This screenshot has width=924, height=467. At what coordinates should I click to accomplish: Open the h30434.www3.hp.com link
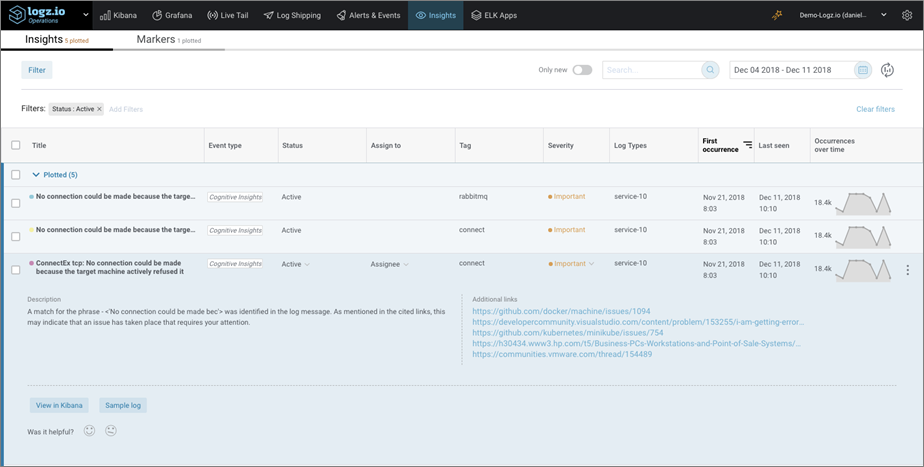point(637,343)
